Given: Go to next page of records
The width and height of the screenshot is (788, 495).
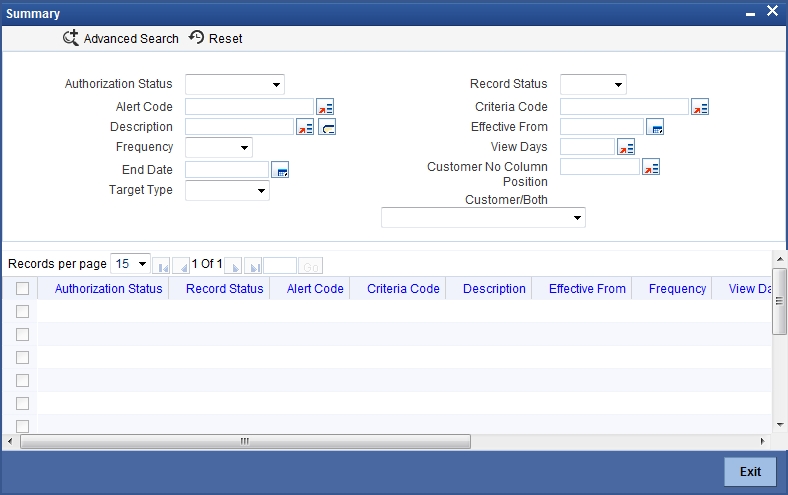Looking at the screenshot, I should (233, 266).
